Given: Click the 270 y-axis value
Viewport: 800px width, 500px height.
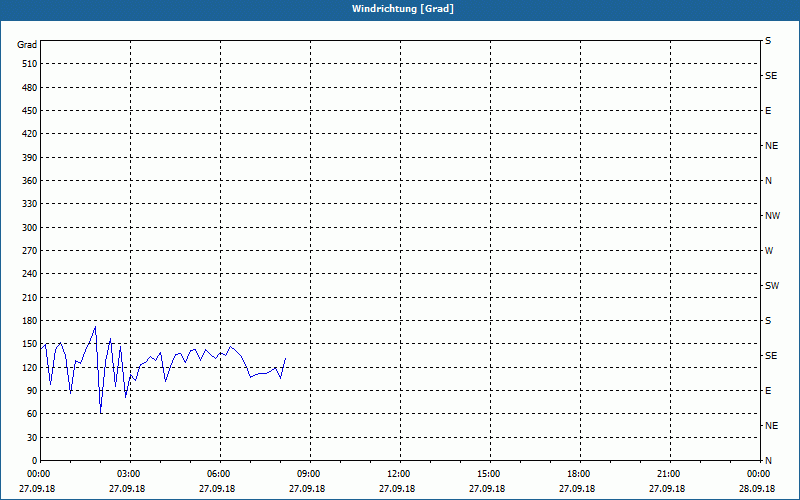Looking at the screenshot, I should coord(29,251).
